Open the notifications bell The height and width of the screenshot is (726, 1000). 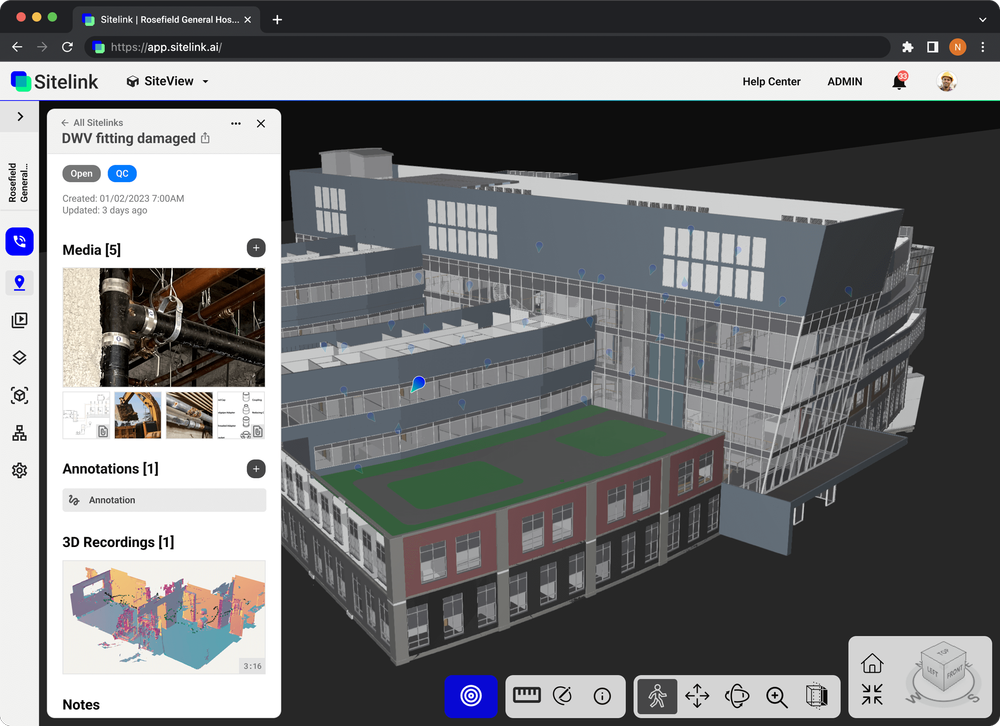pos(897,81)
